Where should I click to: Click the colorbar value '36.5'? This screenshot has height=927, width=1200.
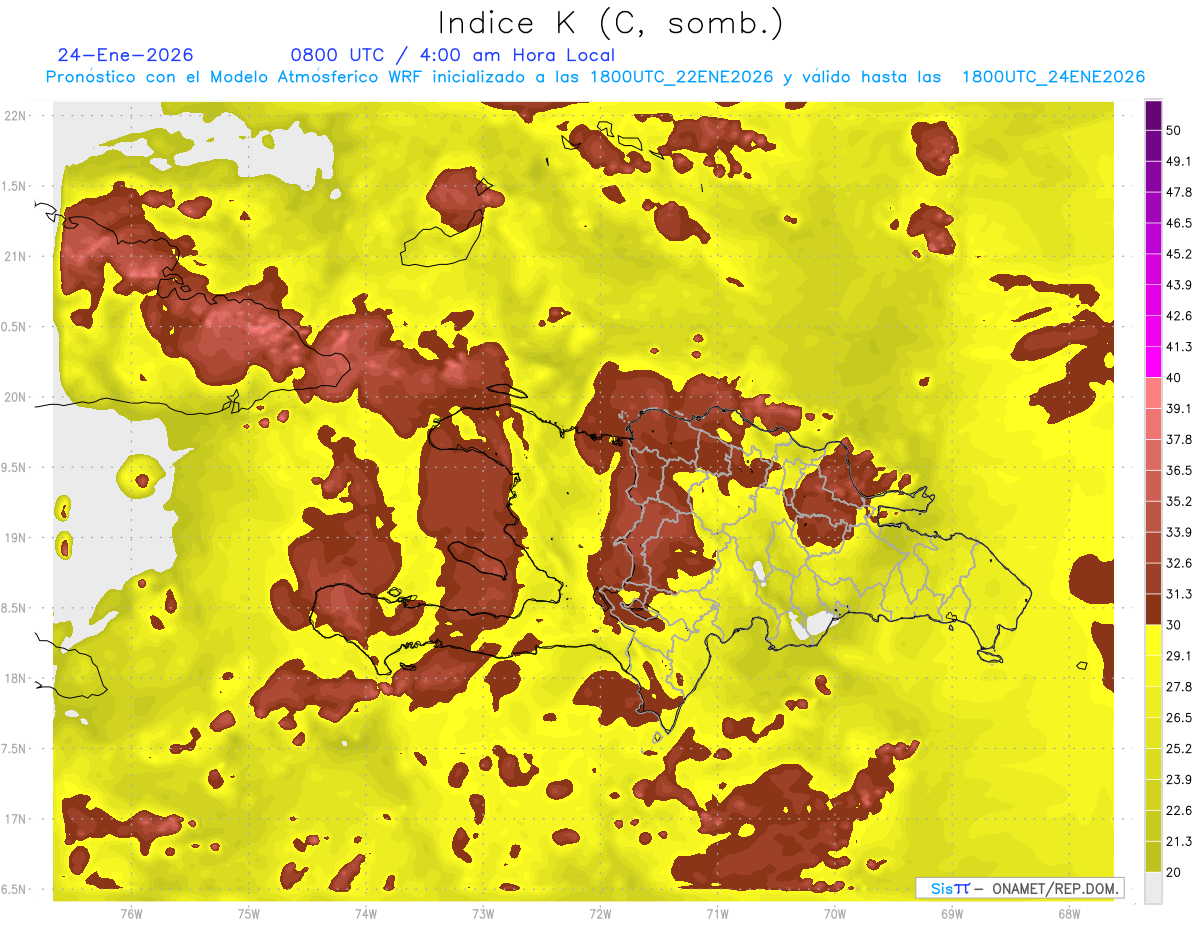tap(1179, 470)
